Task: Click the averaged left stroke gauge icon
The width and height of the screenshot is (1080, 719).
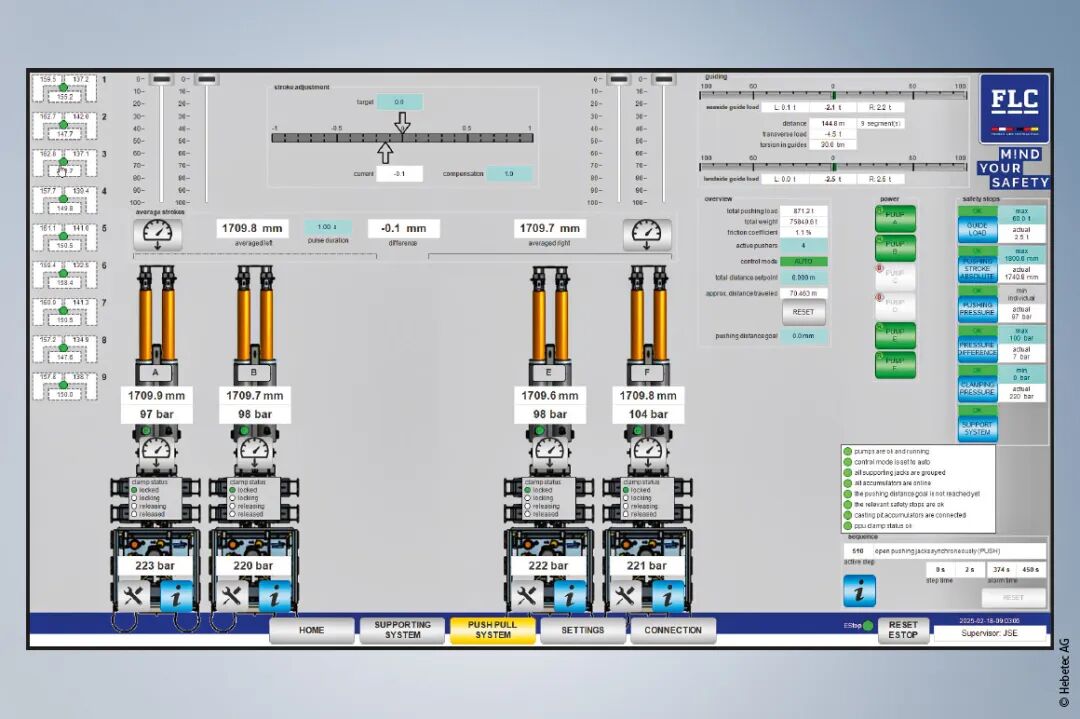Action: coord(158,234)
